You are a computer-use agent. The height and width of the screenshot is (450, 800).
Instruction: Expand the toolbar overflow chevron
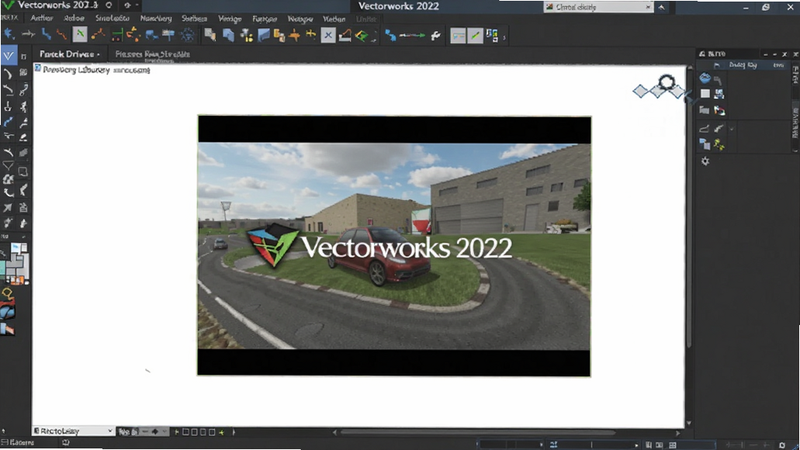[x=505, y=37]
